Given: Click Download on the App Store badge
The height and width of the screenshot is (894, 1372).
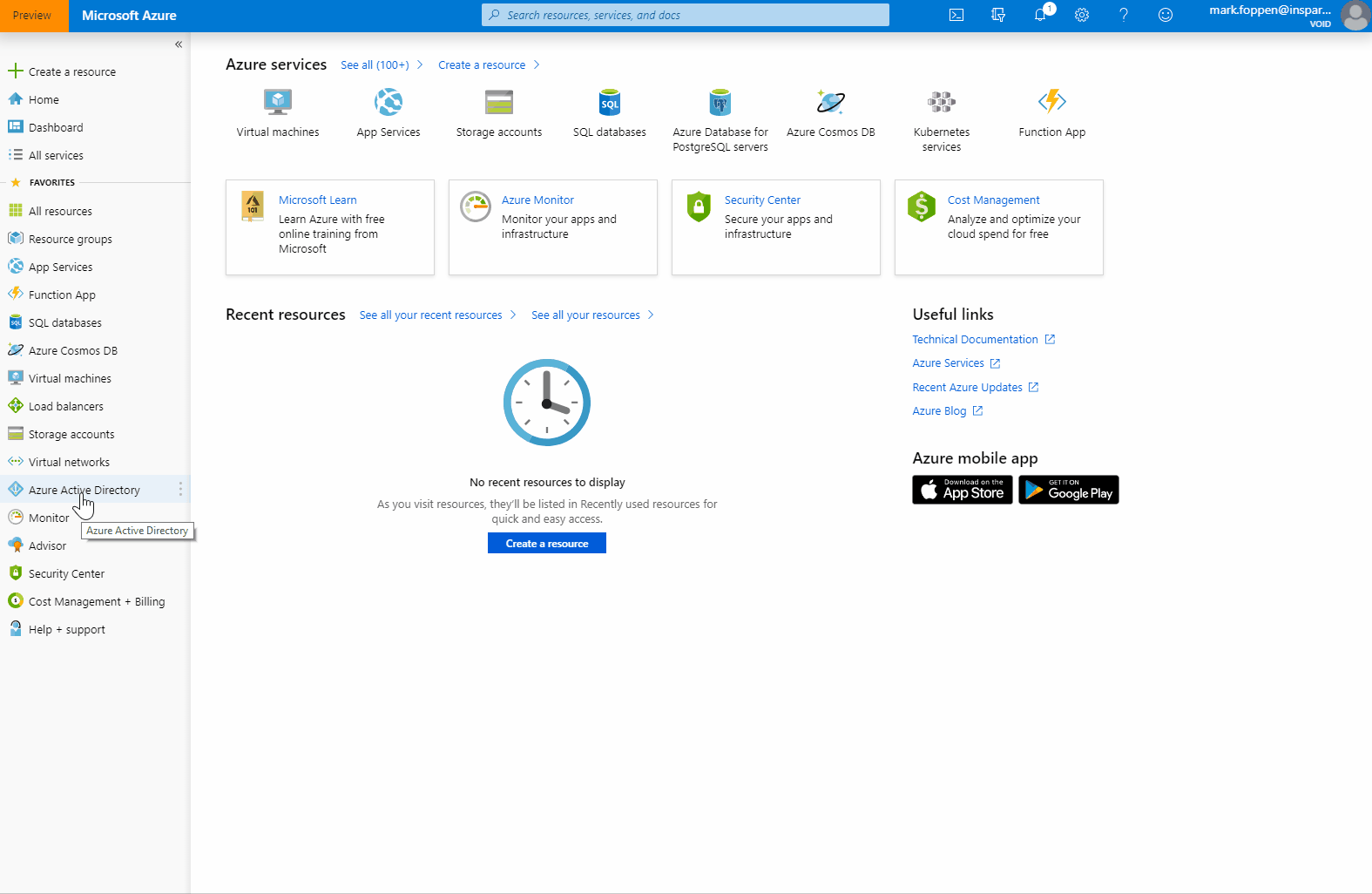Looking at the screenshot, I should [x=963, y=490].
